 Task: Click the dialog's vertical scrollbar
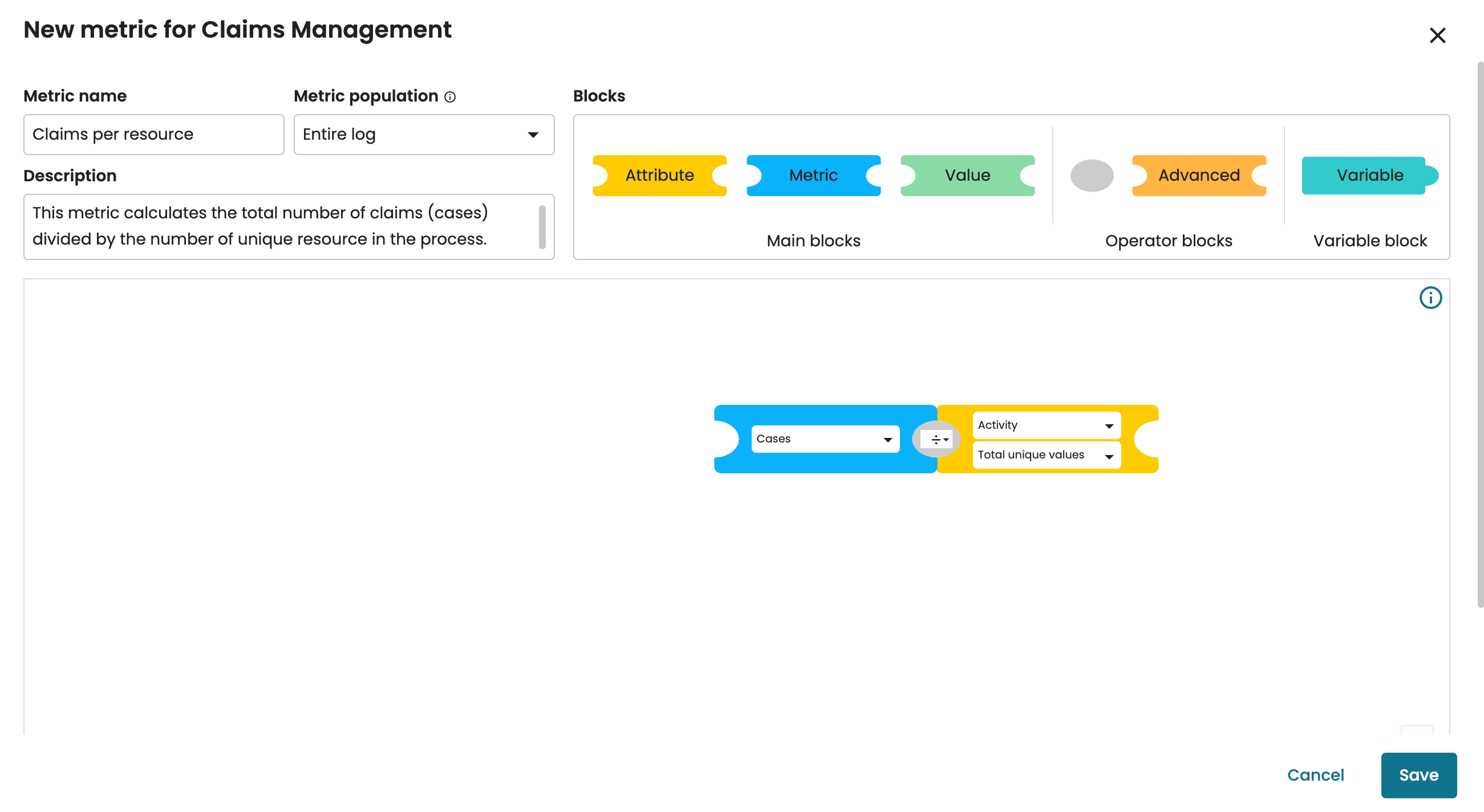pos(1479,334)
